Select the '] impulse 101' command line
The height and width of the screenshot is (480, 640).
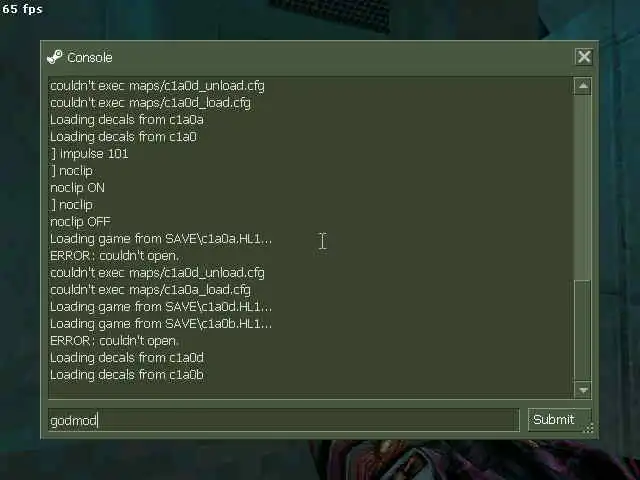[x=89, y=154]
